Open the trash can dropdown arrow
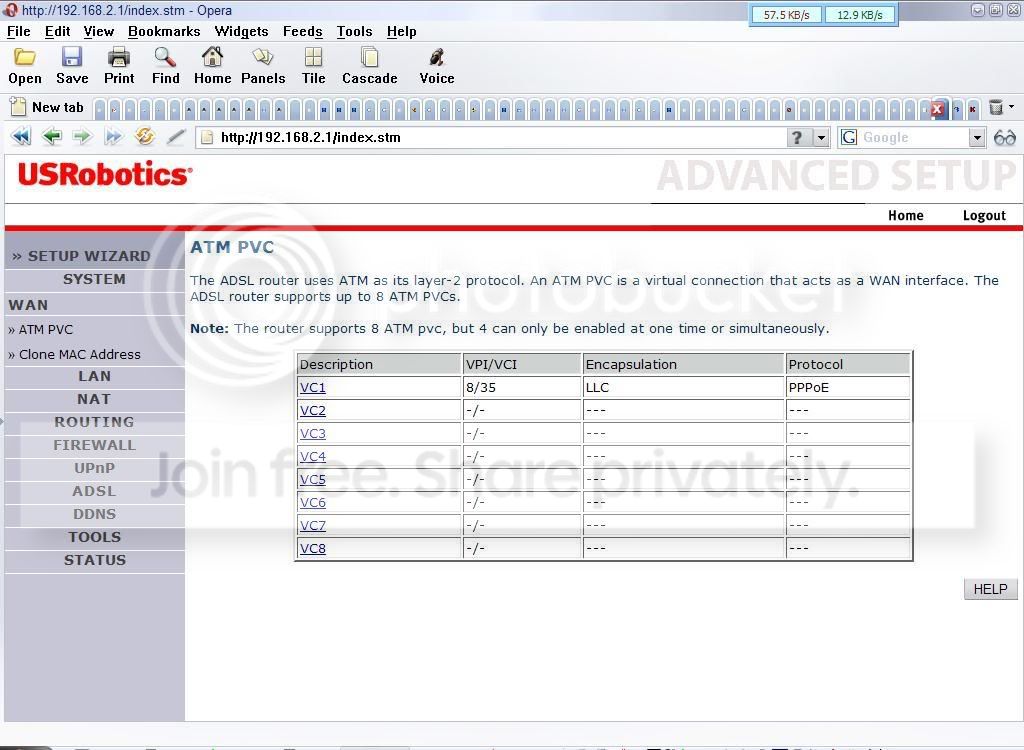The image size is (1024, 750). pyautogui.click(x=1012, y=106)
